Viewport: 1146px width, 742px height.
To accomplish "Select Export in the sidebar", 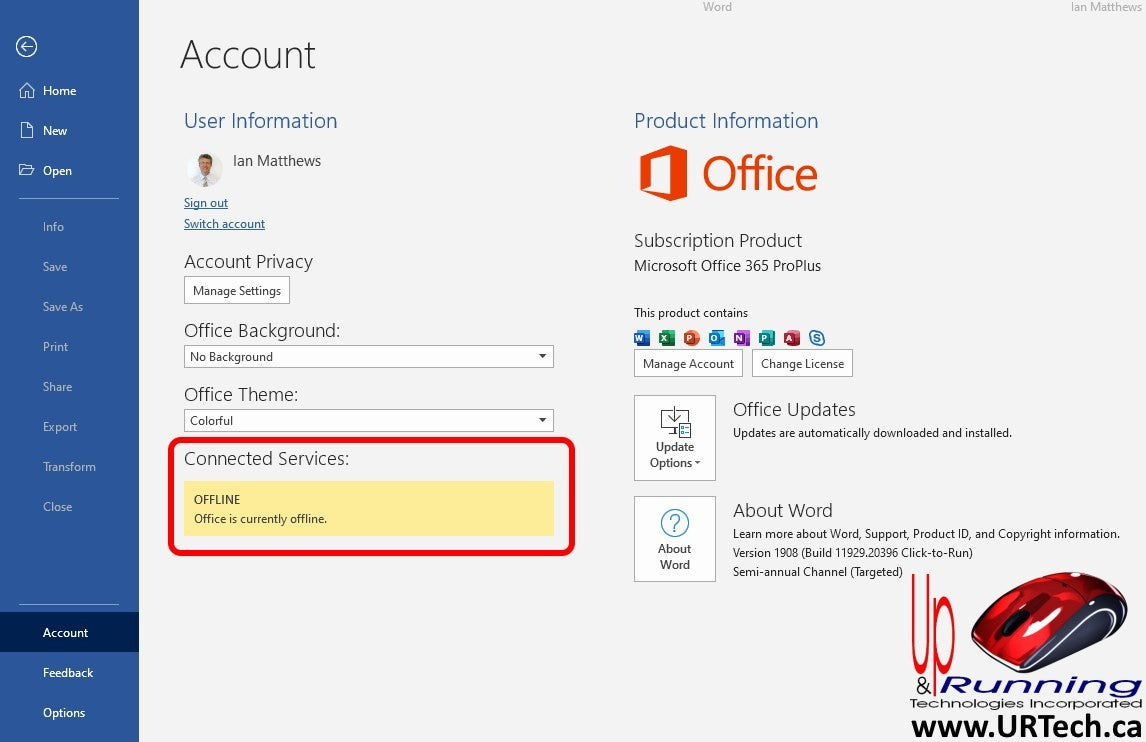I will click(69, 427).
